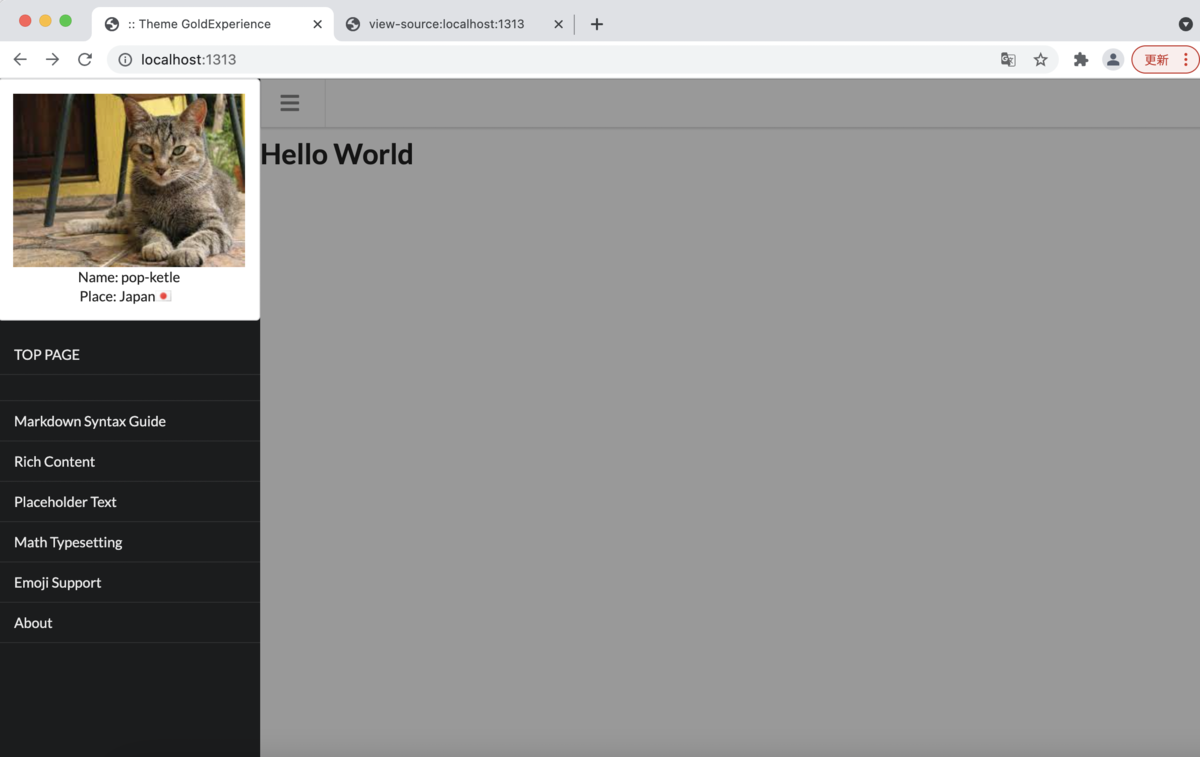Switch to the view-source:localhost:1313 tab
Viewport: 1200px width, 757px height.
(455, 24)
